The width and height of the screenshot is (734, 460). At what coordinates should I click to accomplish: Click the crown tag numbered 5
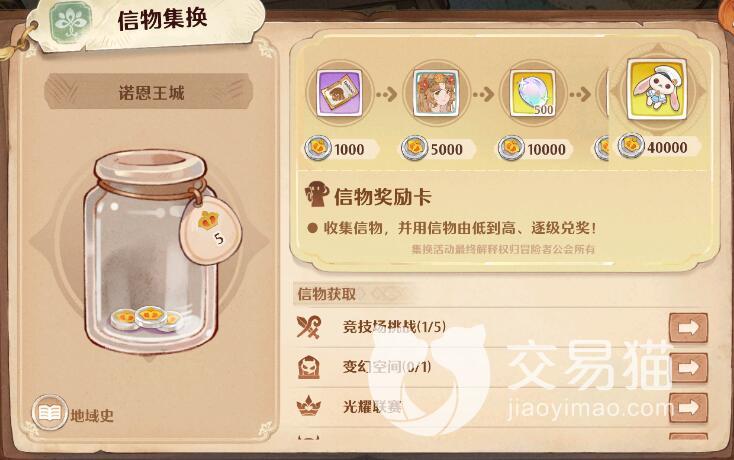pos(211,230)
